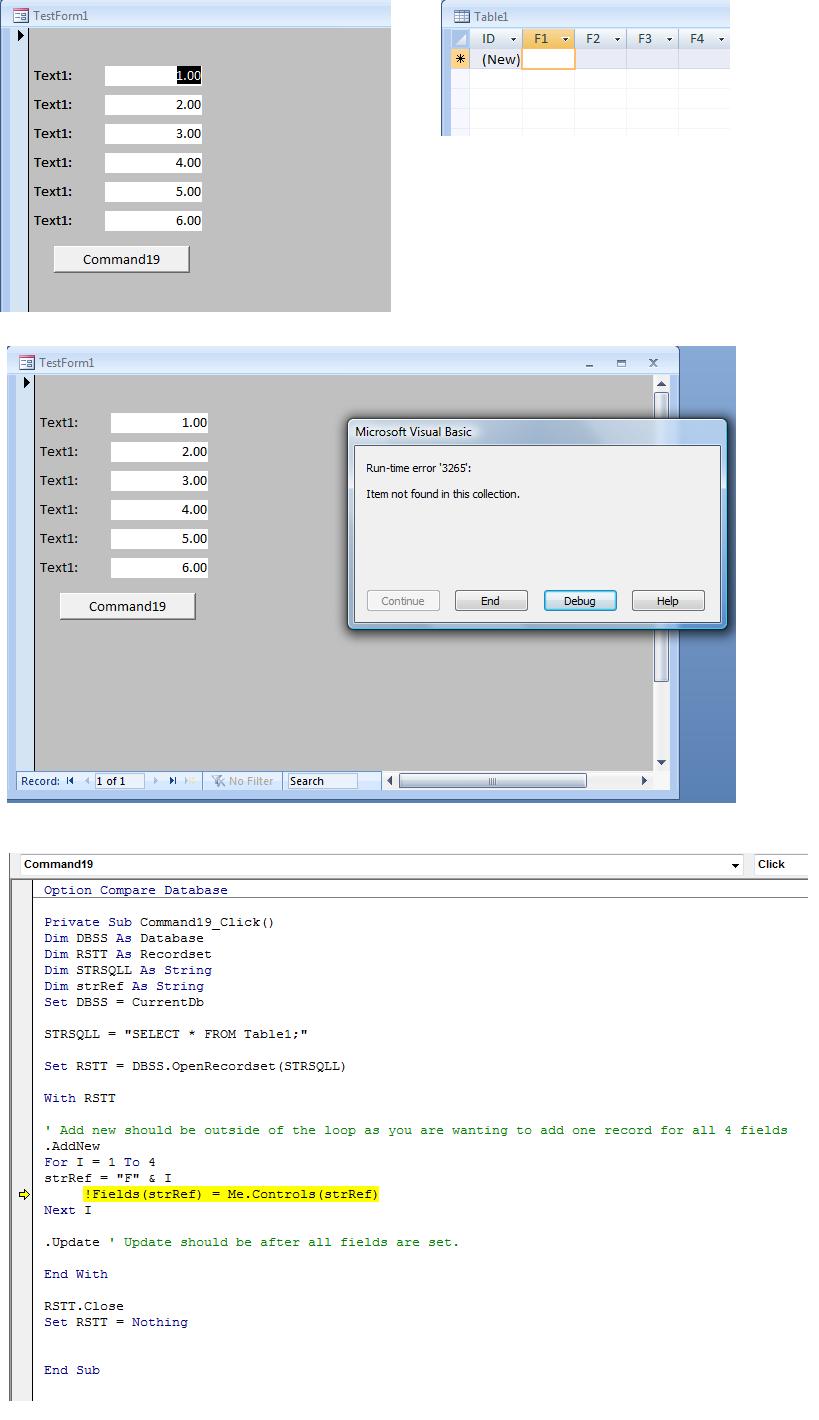Click the '.AddNew' code line
This screenshot has height=1420, width=819.
click(x=72, y=1146)
